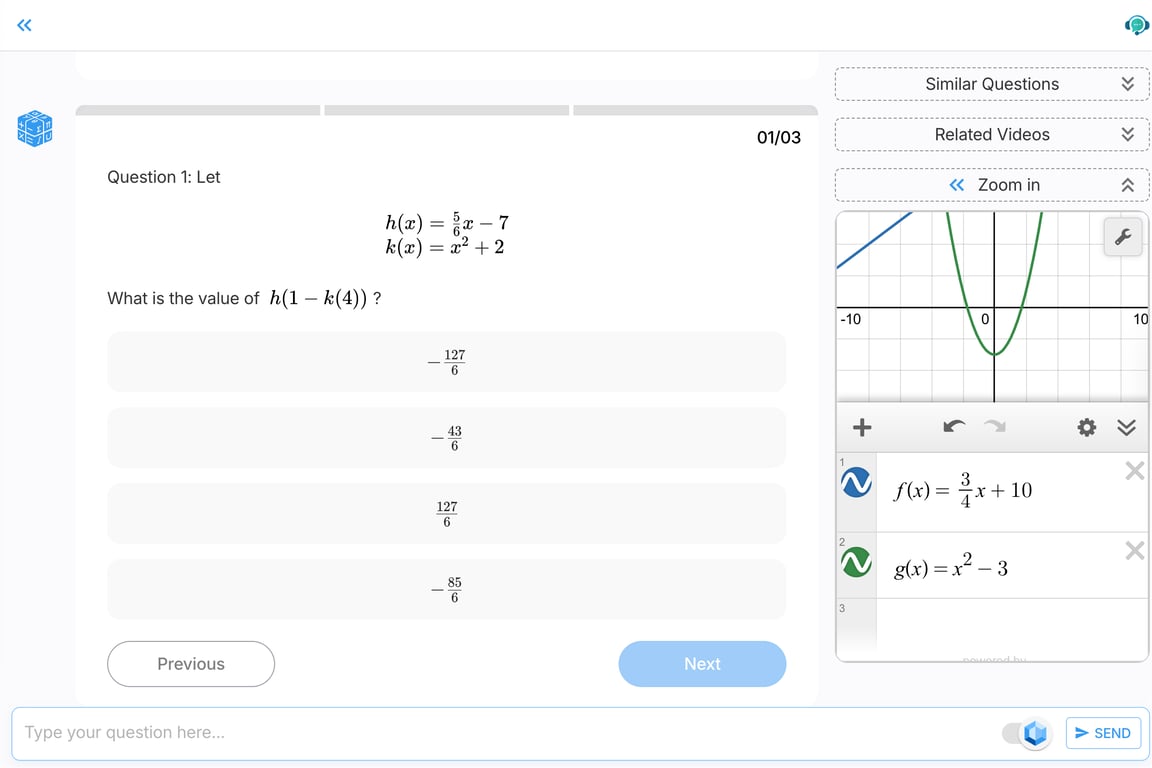Delete the f(x) expression row
Viewport: 1152px width, 768px height.
coord(1134,471)
